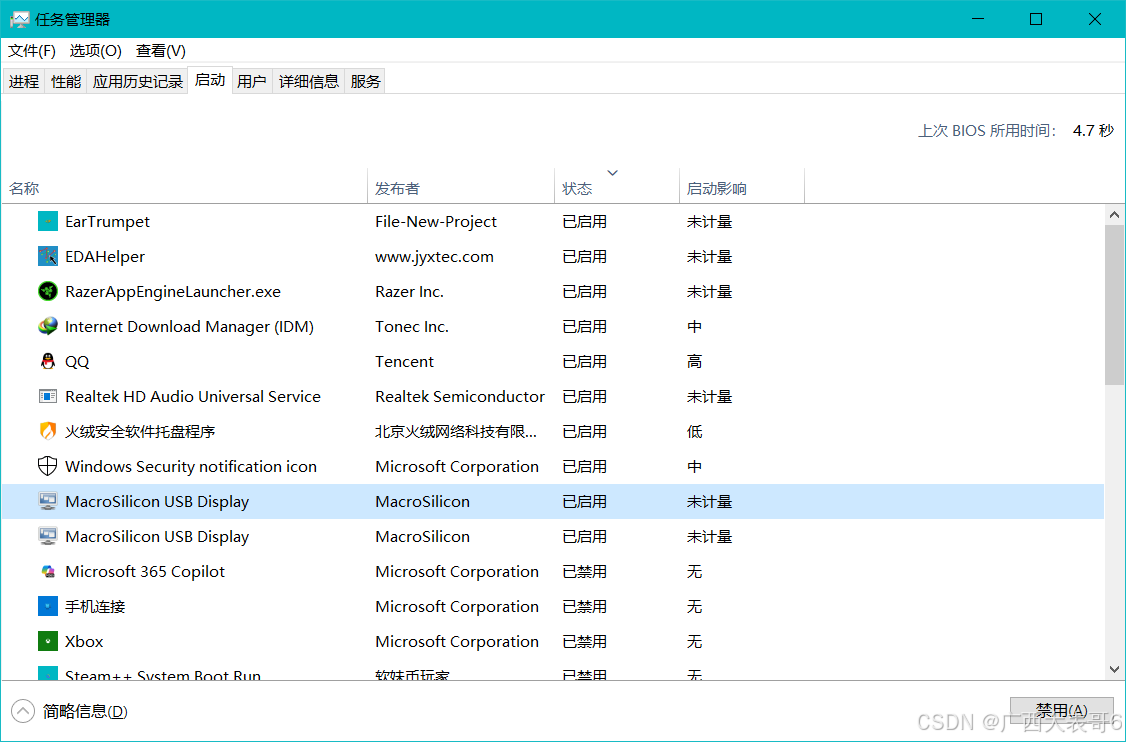This screenshot has height=742, width=1126.
Task: Switch to the 应用历史记录 tab
Action: (137, 82)
